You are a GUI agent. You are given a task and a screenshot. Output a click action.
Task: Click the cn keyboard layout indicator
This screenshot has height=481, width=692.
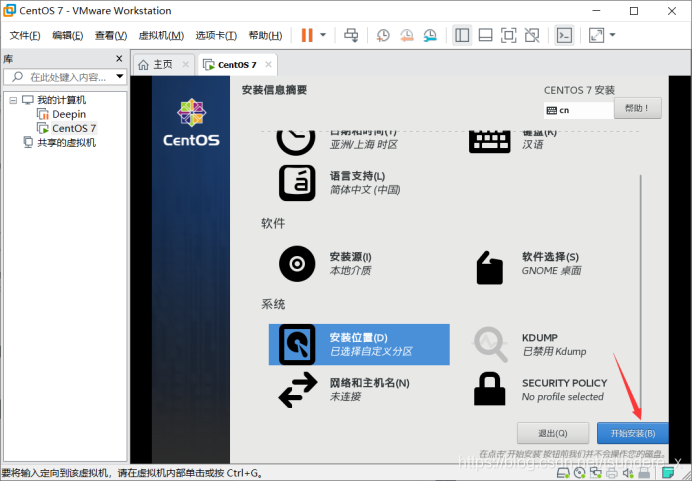[x=579, y=110]
